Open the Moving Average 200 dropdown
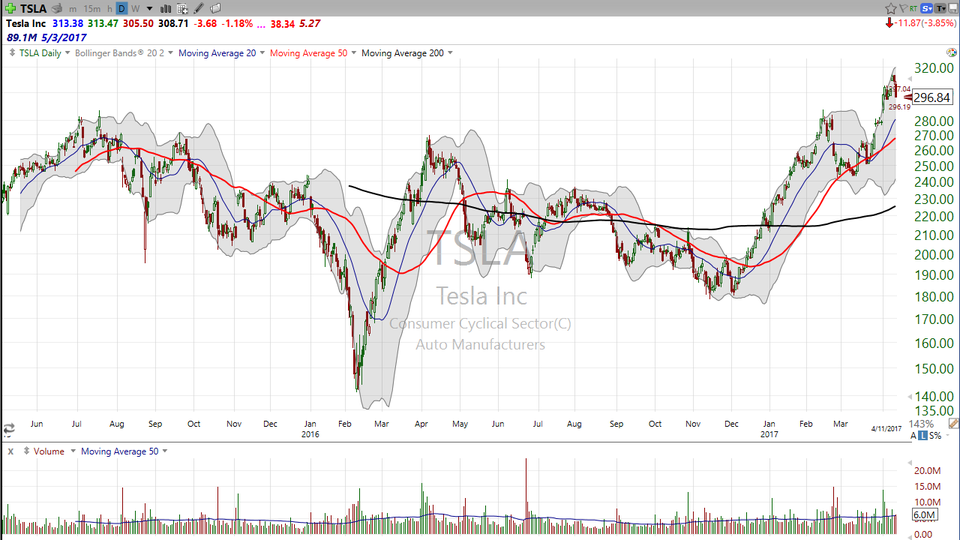 (x=450, y=53)
